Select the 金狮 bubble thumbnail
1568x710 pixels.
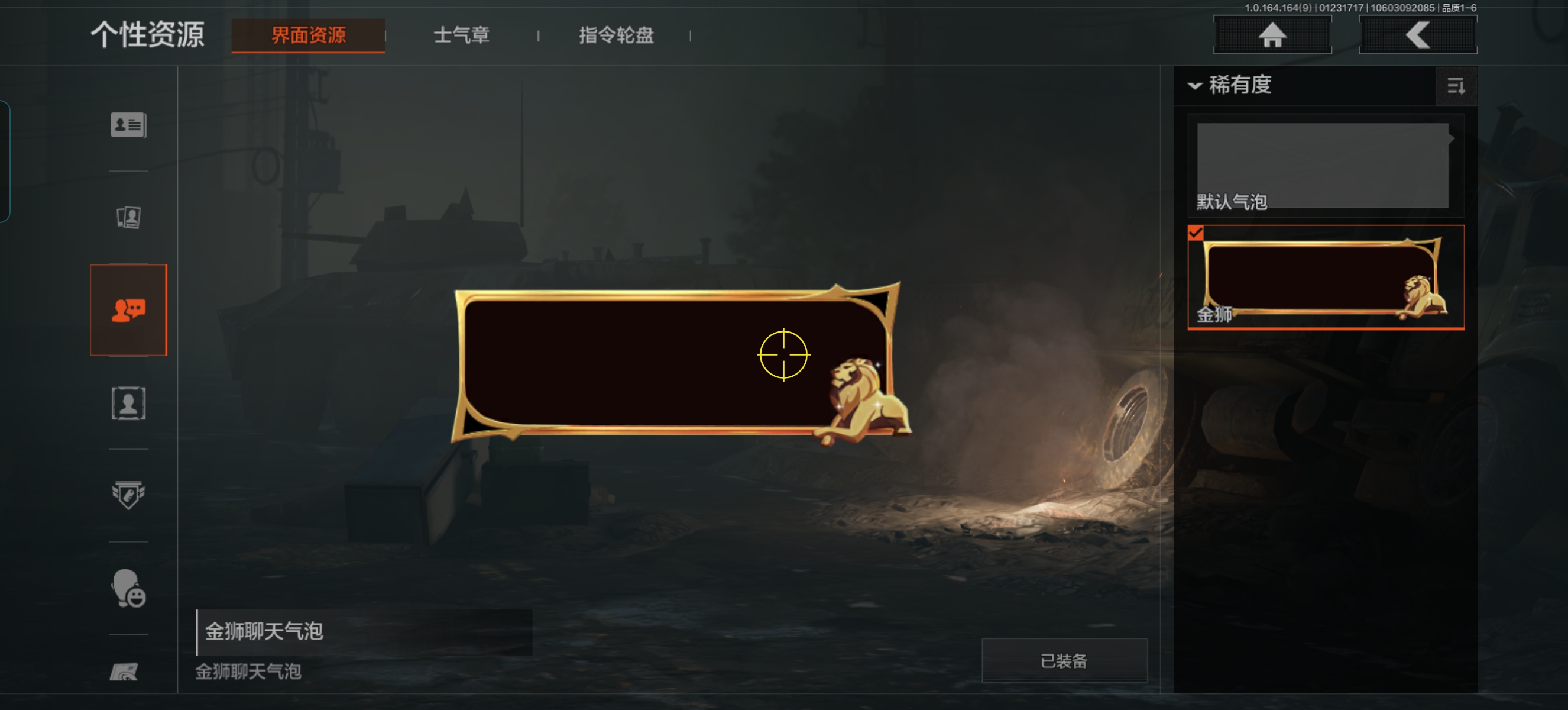(x=1326, y=277)
